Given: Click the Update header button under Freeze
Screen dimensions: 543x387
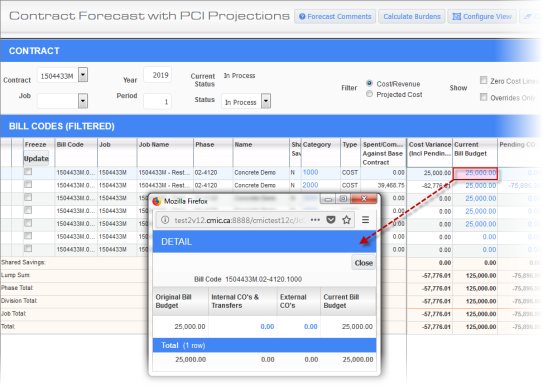Looking at the screenshot, I should pos(36,159).
